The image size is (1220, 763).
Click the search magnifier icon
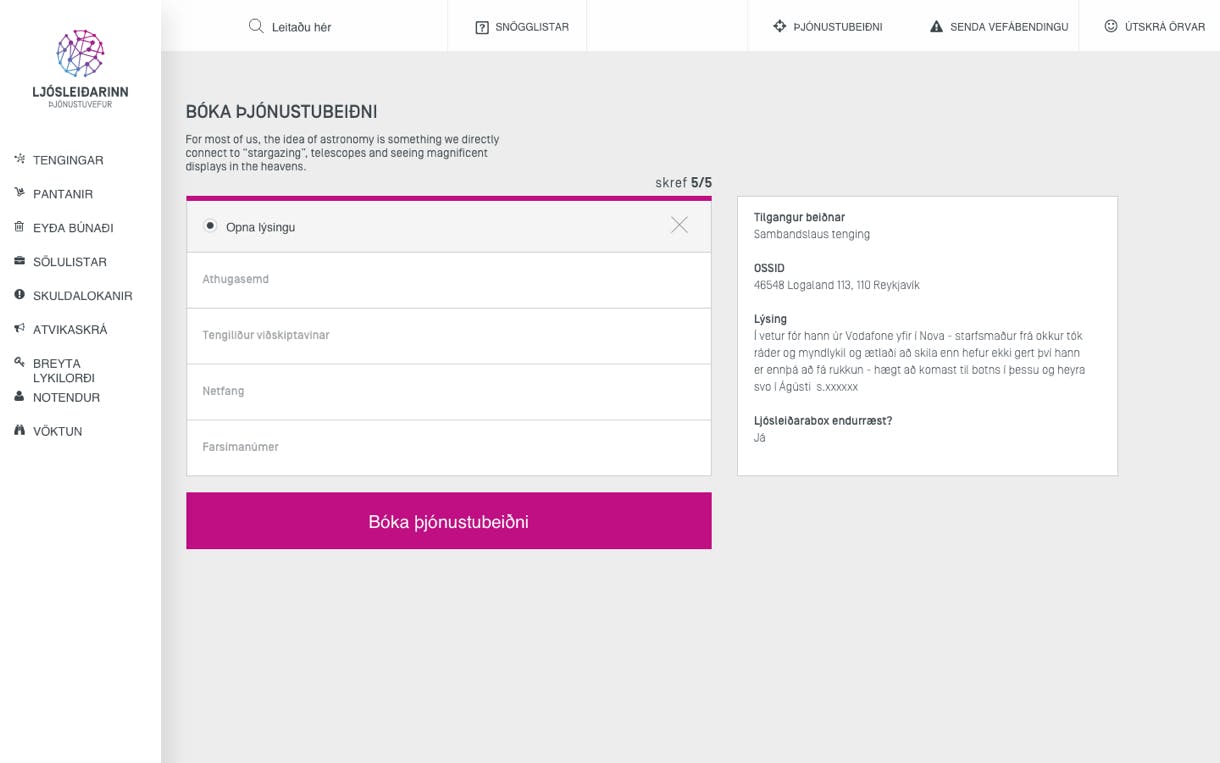256,26
